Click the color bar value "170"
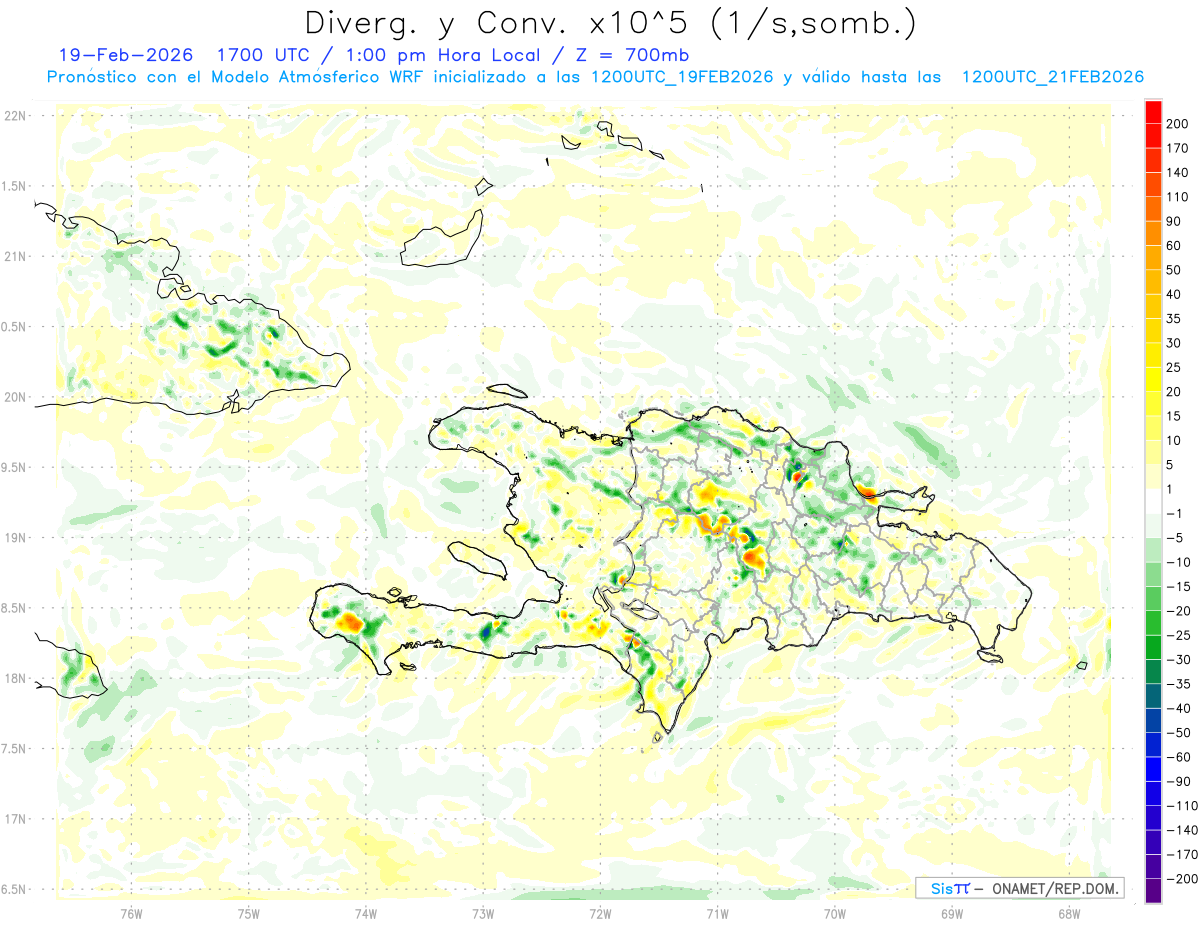The width and height of the screenshot is (1200, 927). click(x=1179, y=148)
